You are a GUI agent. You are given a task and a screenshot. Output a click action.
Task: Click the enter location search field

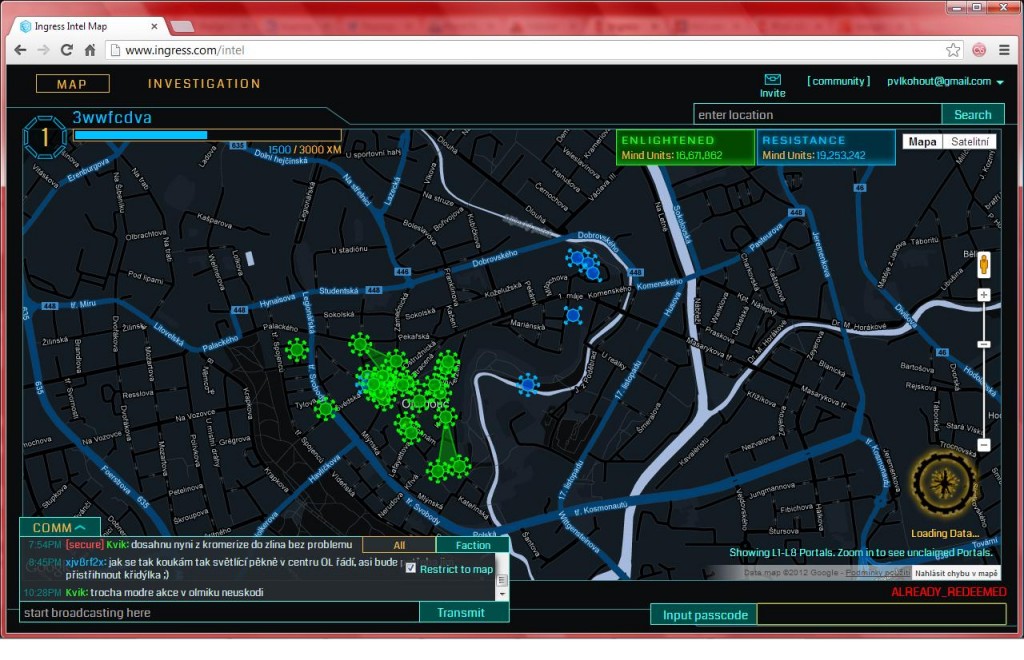click(x=818, y=114)
